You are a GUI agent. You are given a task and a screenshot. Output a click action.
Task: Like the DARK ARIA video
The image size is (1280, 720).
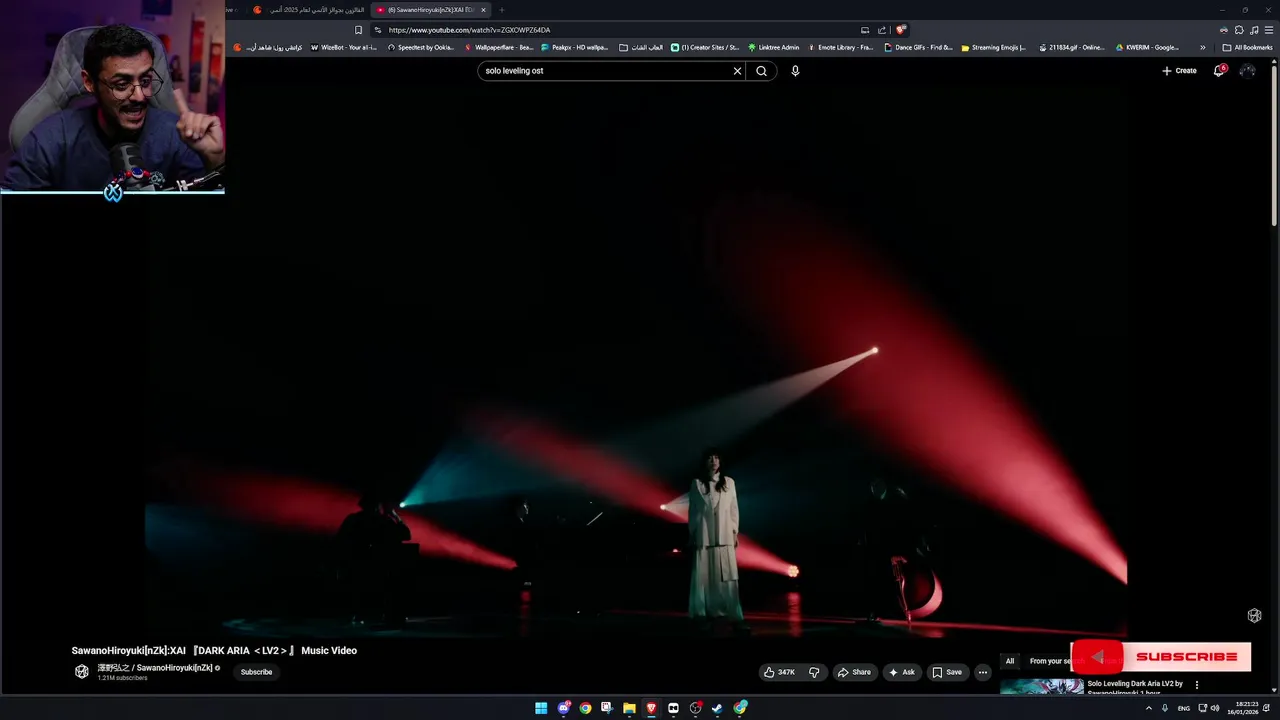click(779, 672)
